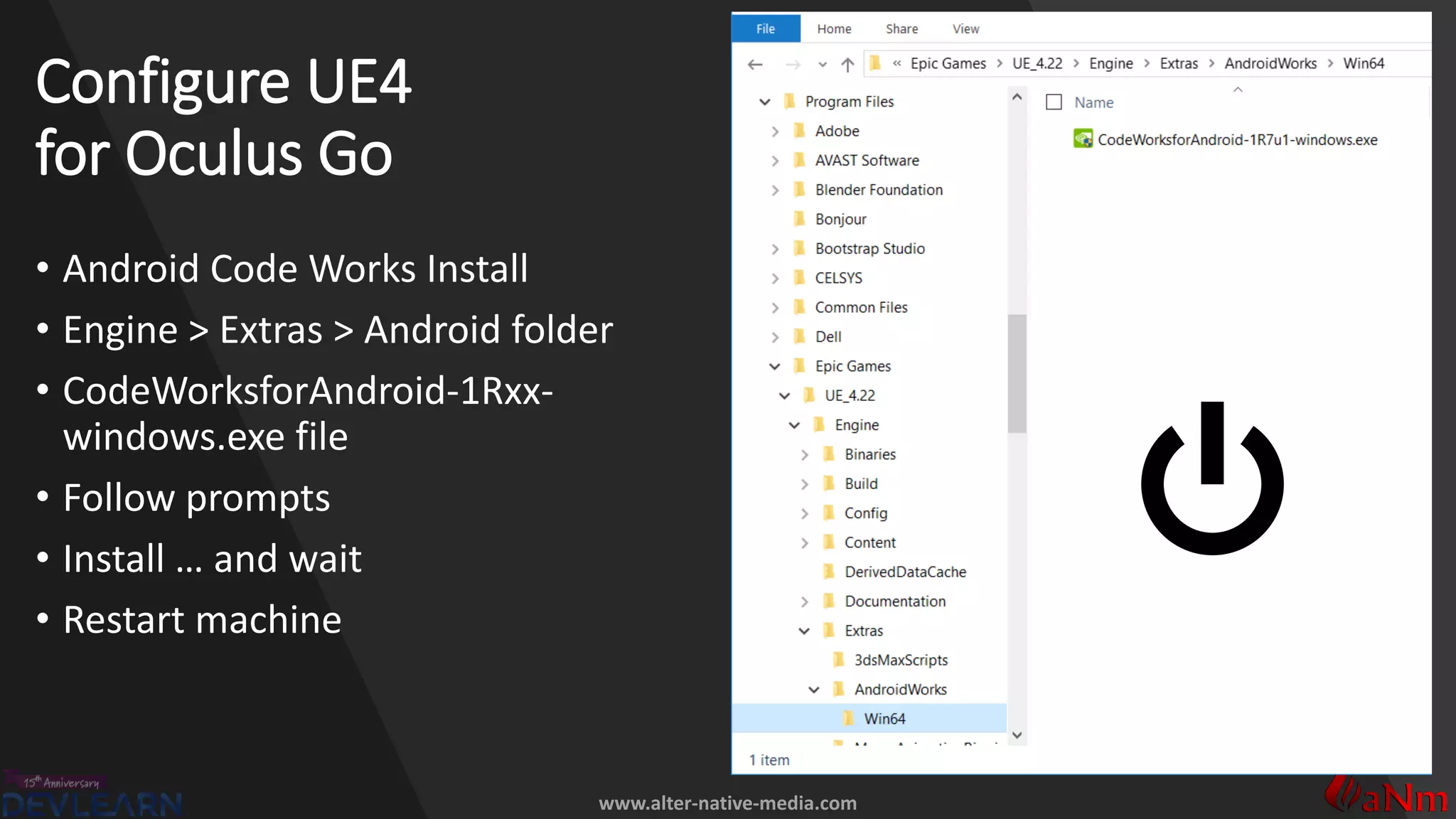
Task: Open the View ribbon tab
Action: pyautogui.click(x=965, y=28)
